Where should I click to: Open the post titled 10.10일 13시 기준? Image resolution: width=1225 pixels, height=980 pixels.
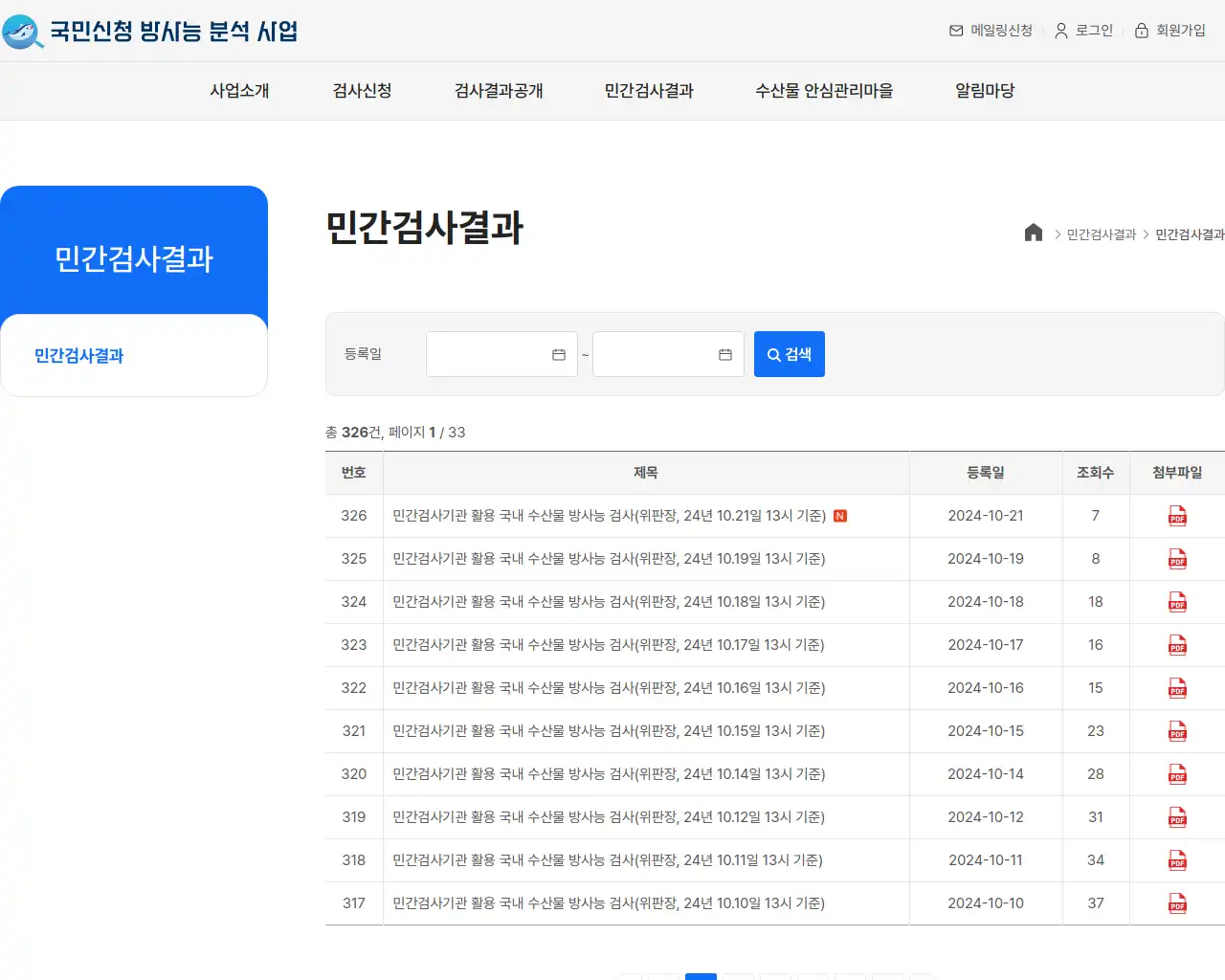pos(609,903)
